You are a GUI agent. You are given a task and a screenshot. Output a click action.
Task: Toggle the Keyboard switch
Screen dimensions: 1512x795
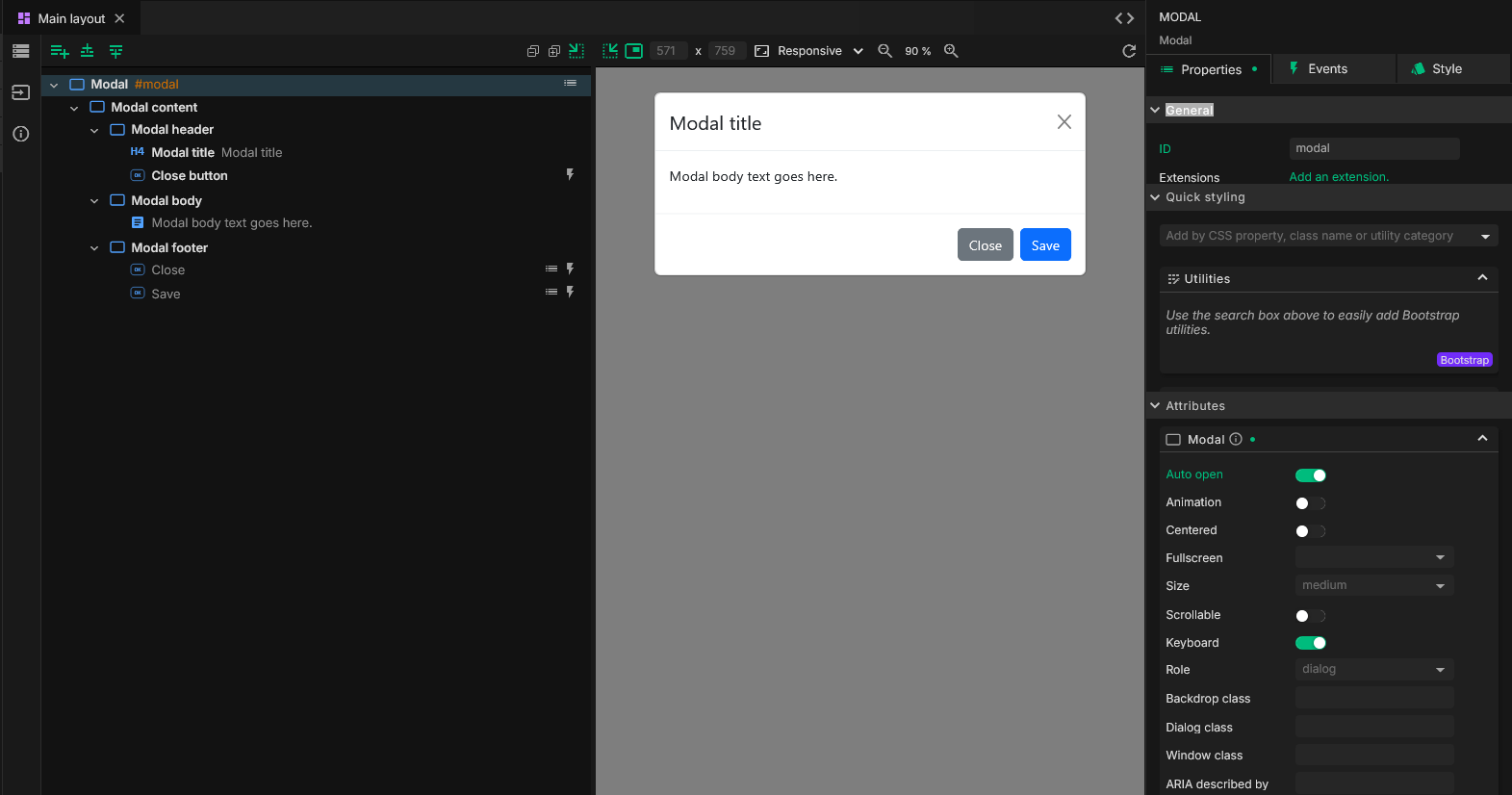tap(1311, 643)
